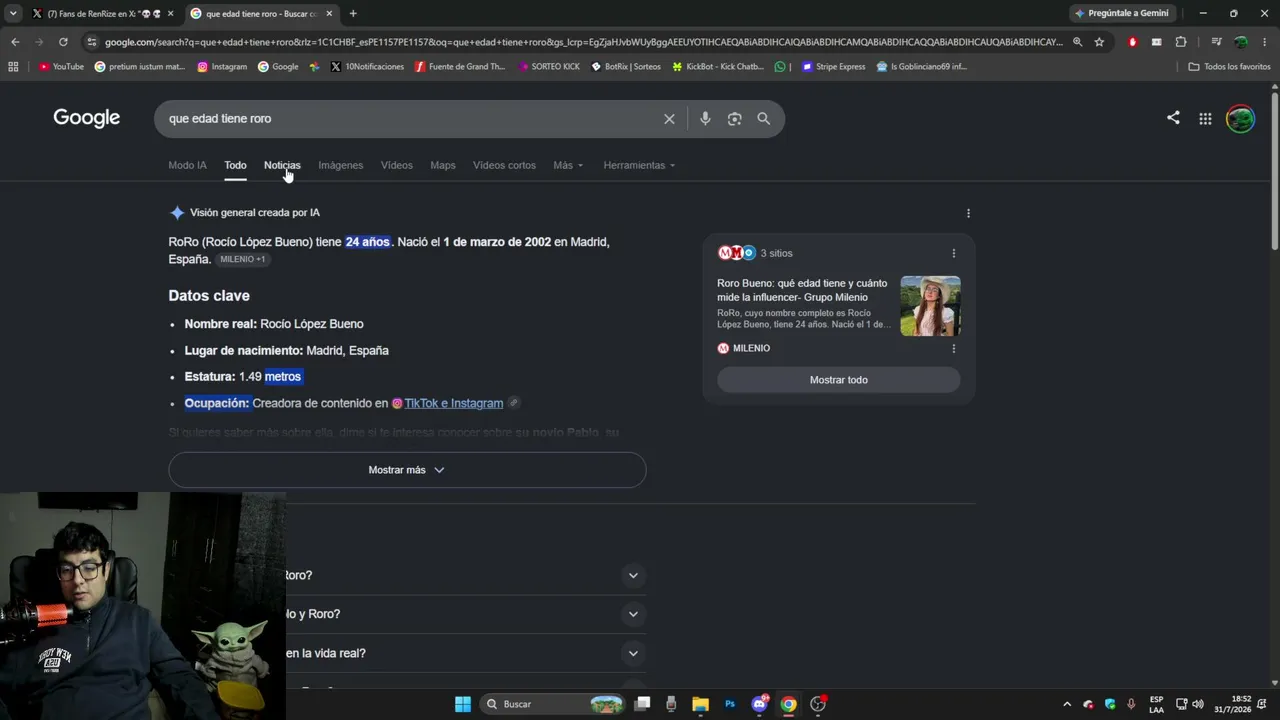Viewport: 1280px width, 720px height.
Task: Switch to the Imágenes tab
Action: [341, 165]
